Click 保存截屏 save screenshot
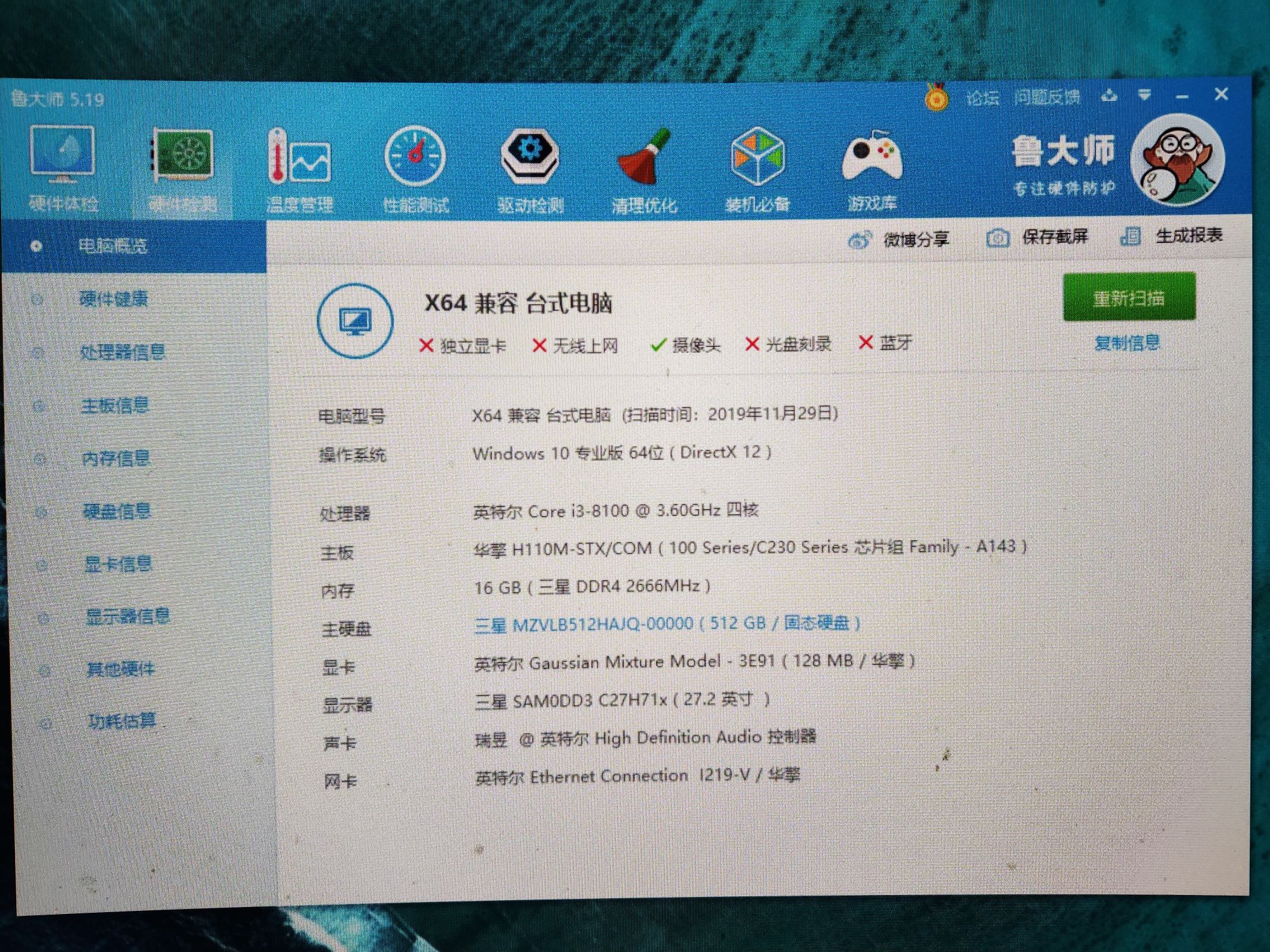Viewport: 1270px width, 952px height. (1036, 237)
